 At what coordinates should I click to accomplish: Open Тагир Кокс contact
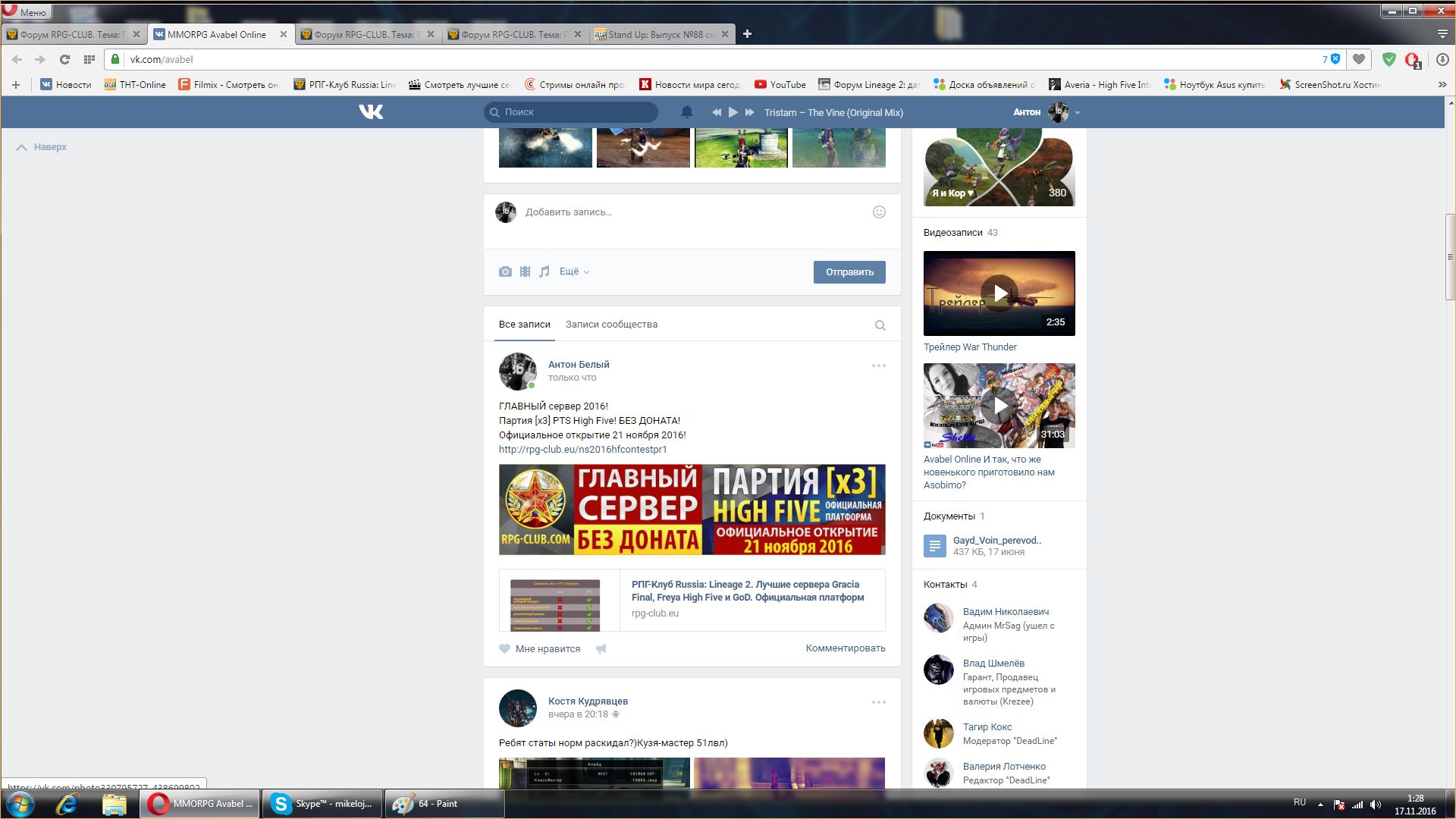pyautogui.click(x=987, y=727)
